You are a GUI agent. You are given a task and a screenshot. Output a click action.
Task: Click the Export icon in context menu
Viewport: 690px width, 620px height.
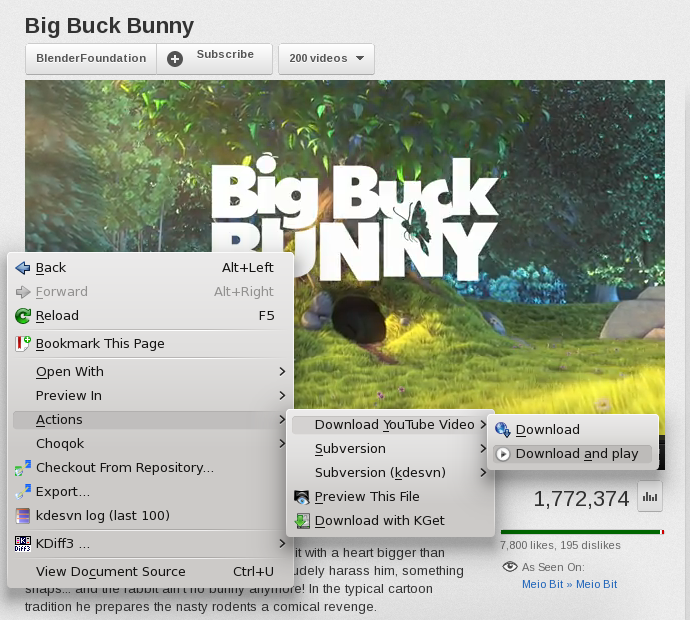(22, 492)
